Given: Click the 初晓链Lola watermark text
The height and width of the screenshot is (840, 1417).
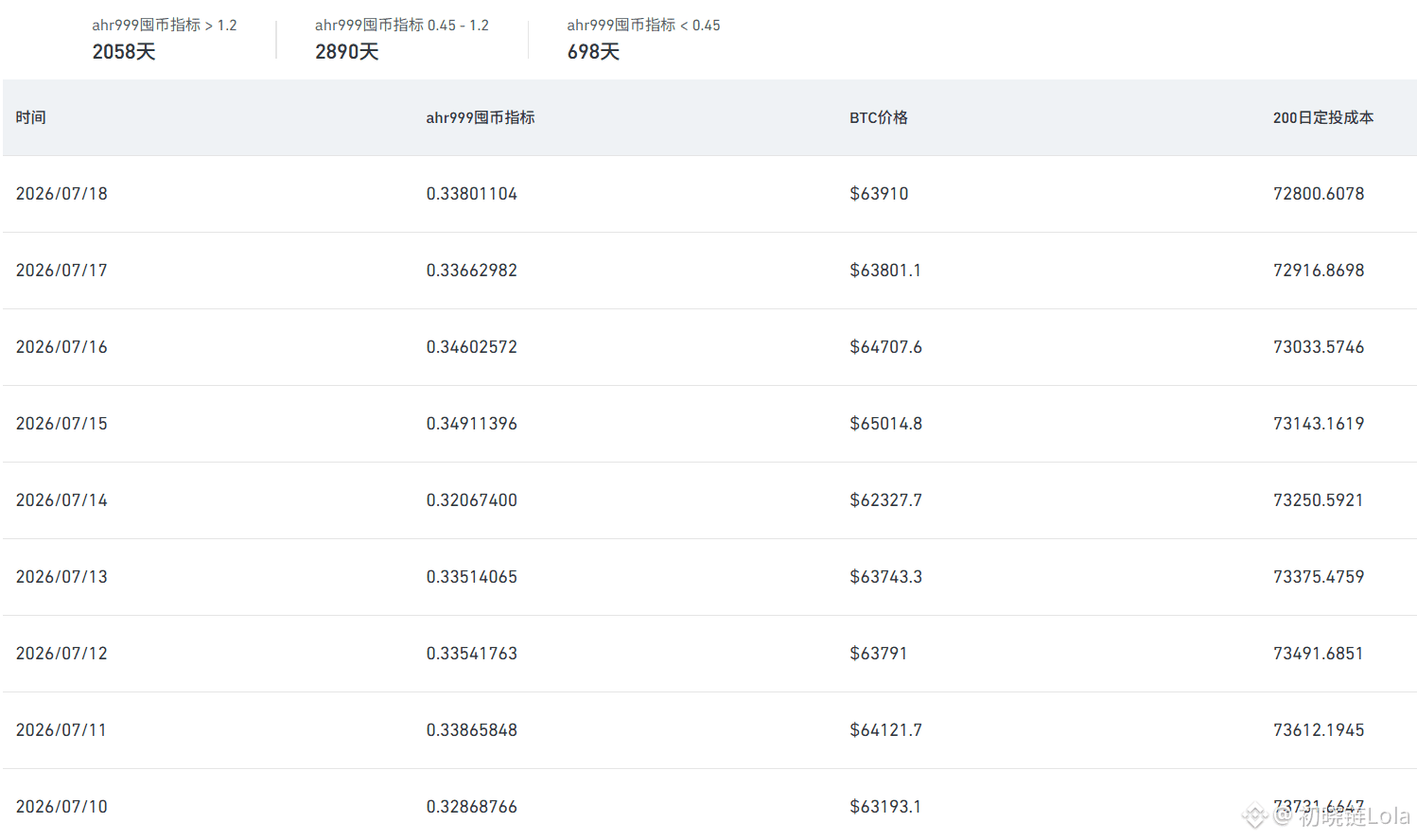Looking at the screenshot, I should pyautogui.click(x=1354, y=815).
